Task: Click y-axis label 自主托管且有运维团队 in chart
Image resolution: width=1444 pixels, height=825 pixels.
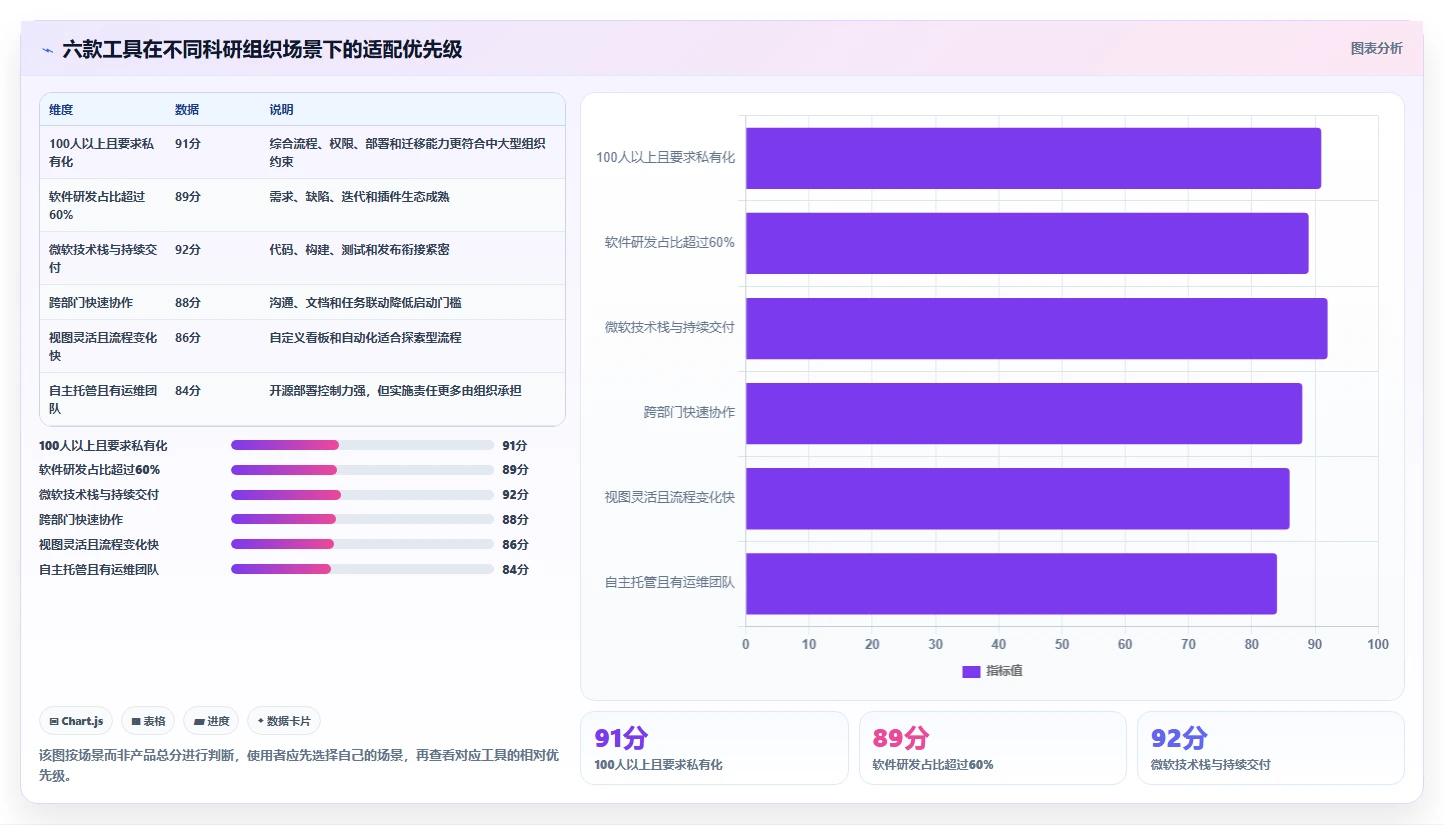Action: click(670, 582)
